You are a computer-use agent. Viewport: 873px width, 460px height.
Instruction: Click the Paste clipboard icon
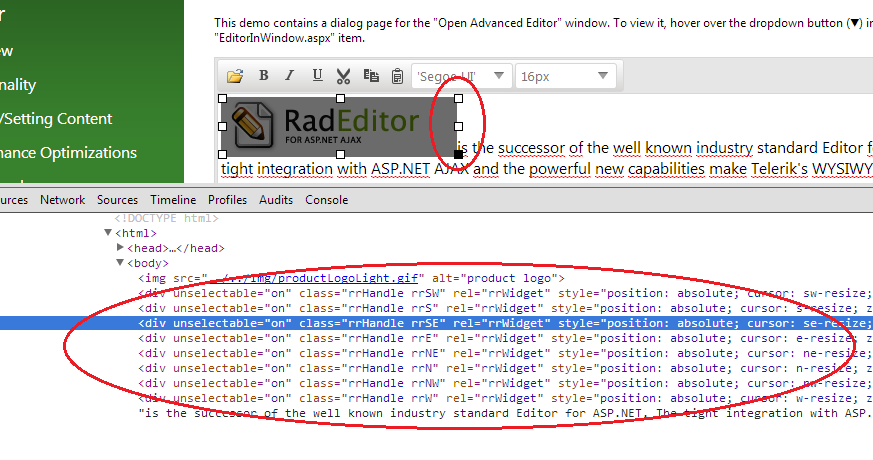(397, 76)
